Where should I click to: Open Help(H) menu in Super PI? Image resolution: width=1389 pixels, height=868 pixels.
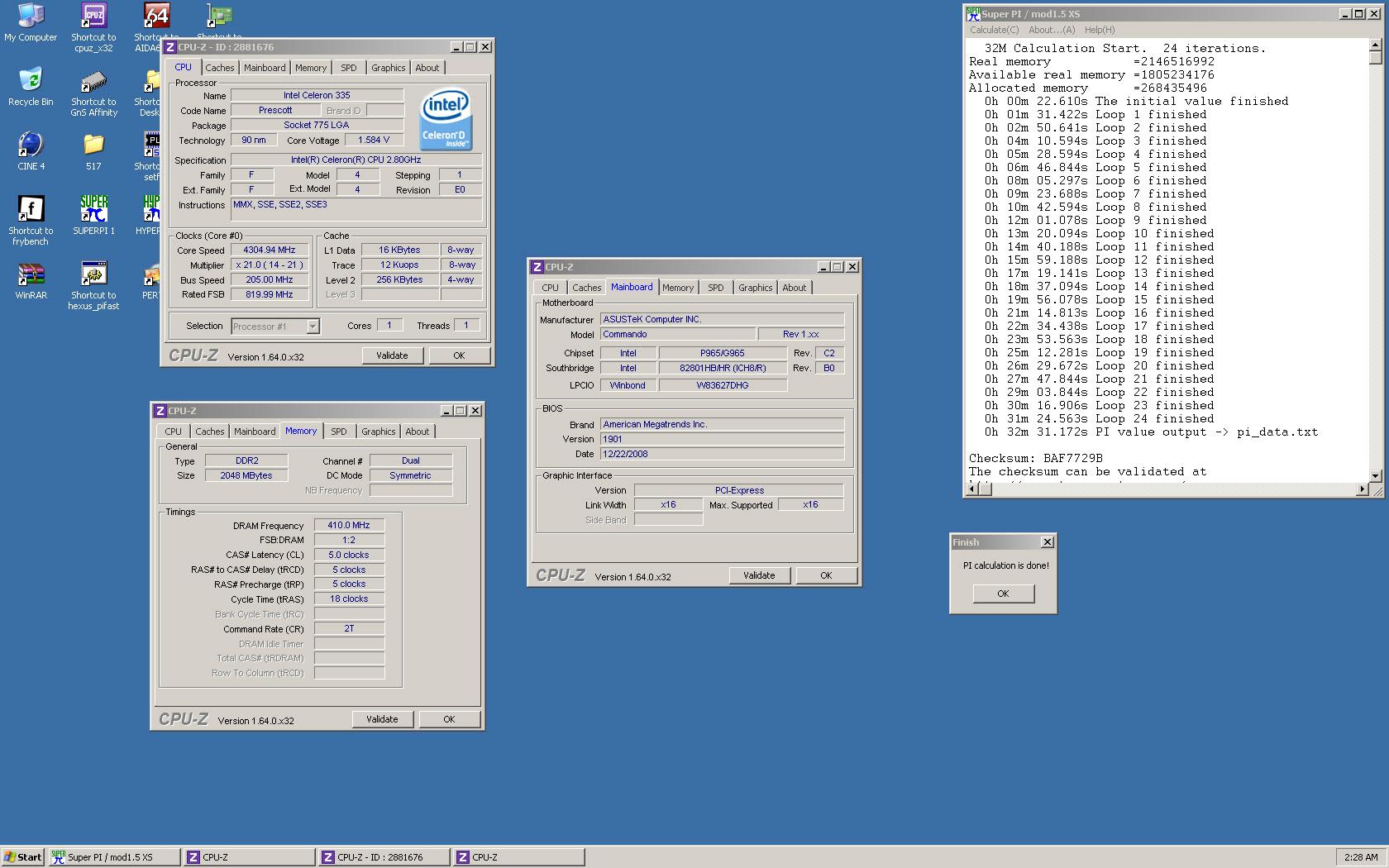click(x=1100, y=30)
